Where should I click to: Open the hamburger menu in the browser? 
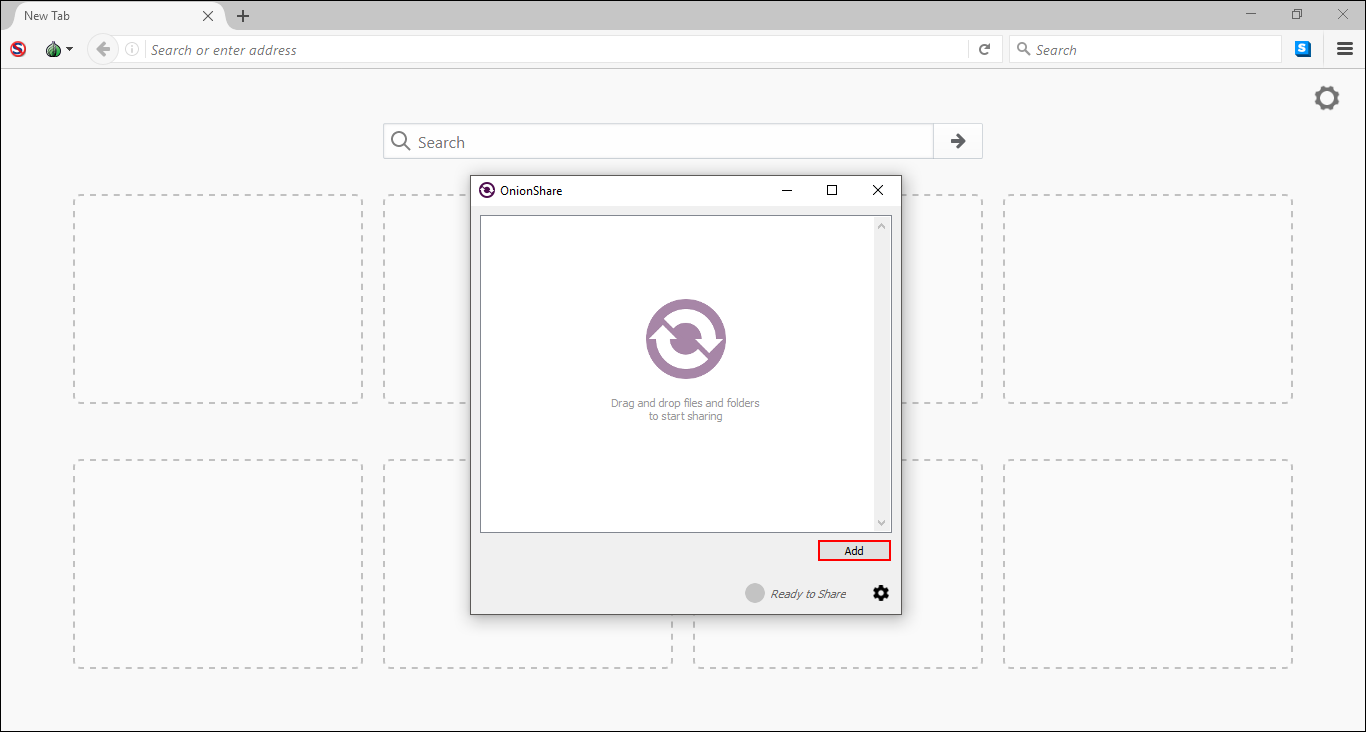coord(1345,49)
